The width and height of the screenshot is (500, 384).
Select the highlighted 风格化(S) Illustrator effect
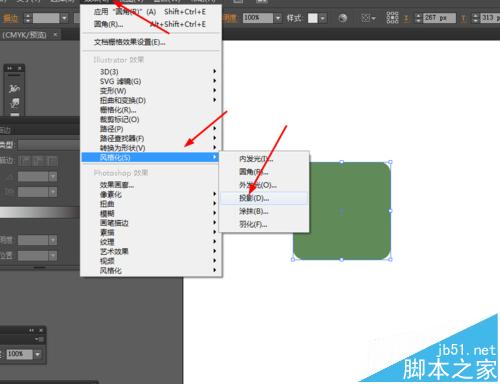(150, 157)
